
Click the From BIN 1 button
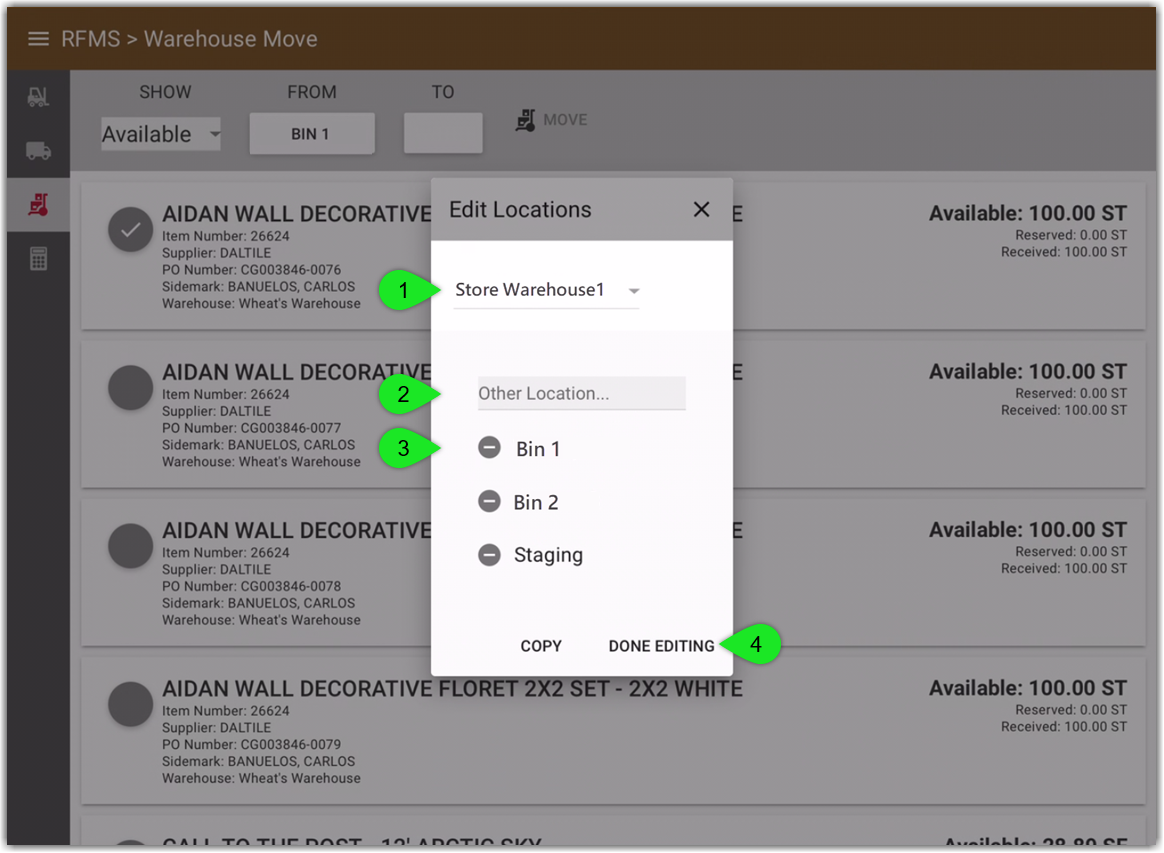pyautogui.click(x=312, y=134)
